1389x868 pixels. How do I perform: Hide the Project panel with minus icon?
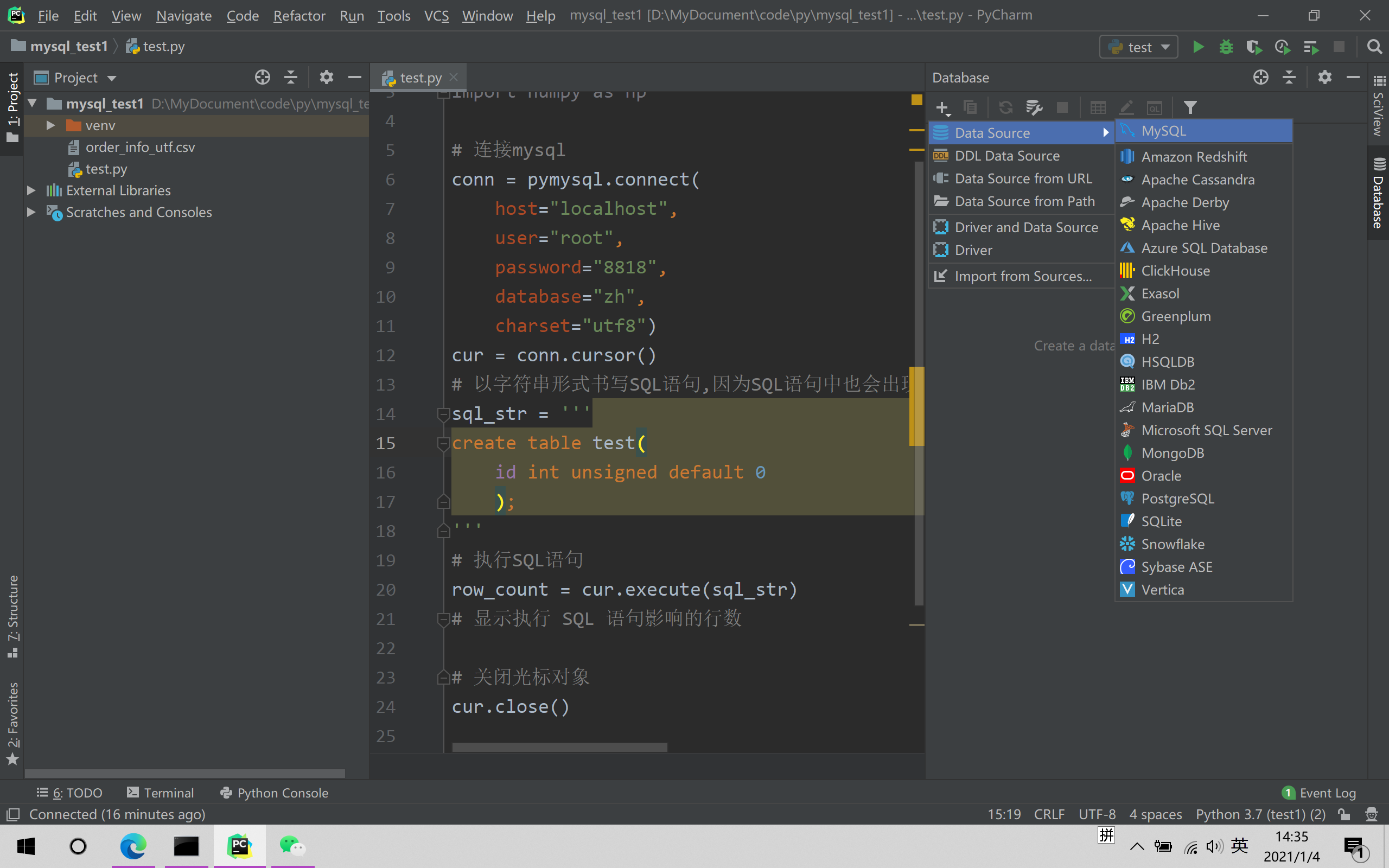355,77
